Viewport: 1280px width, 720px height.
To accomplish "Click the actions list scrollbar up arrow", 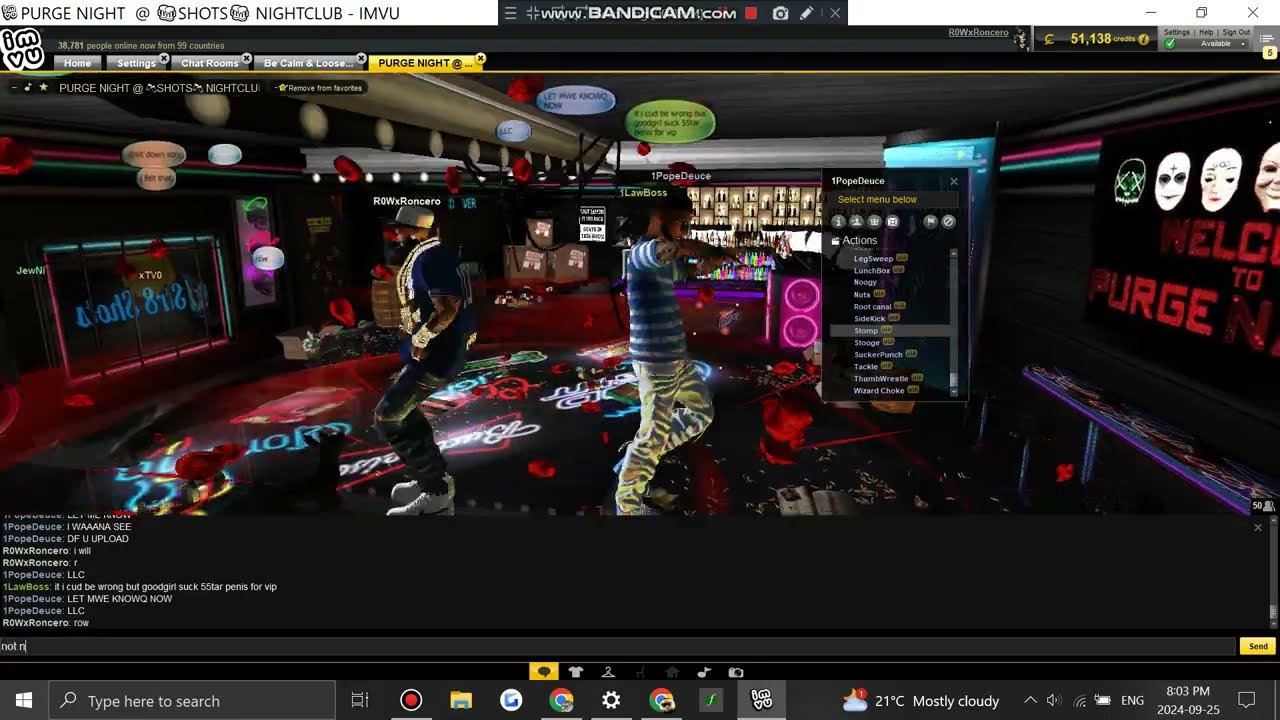I will [953, 253].
